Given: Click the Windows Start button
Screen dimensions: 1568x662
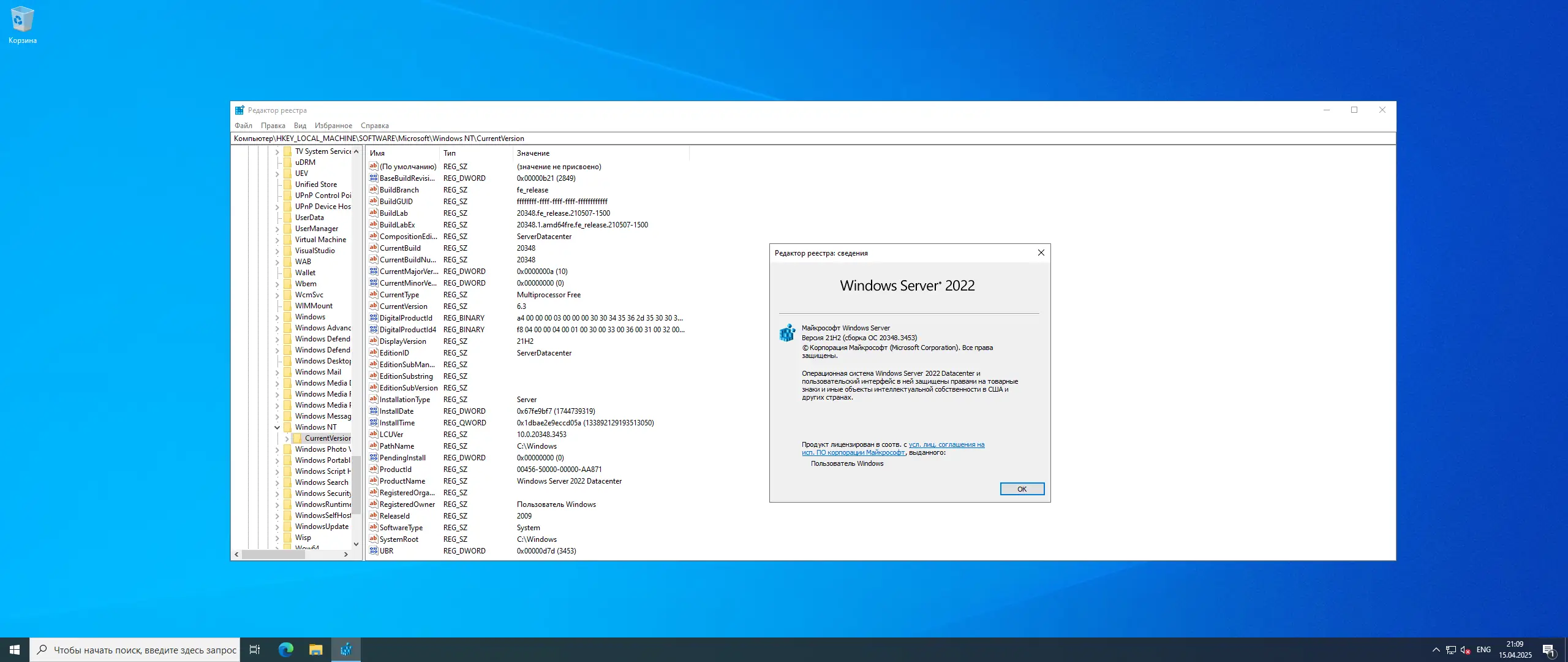Looking at the screenshot, I should 15,650.
